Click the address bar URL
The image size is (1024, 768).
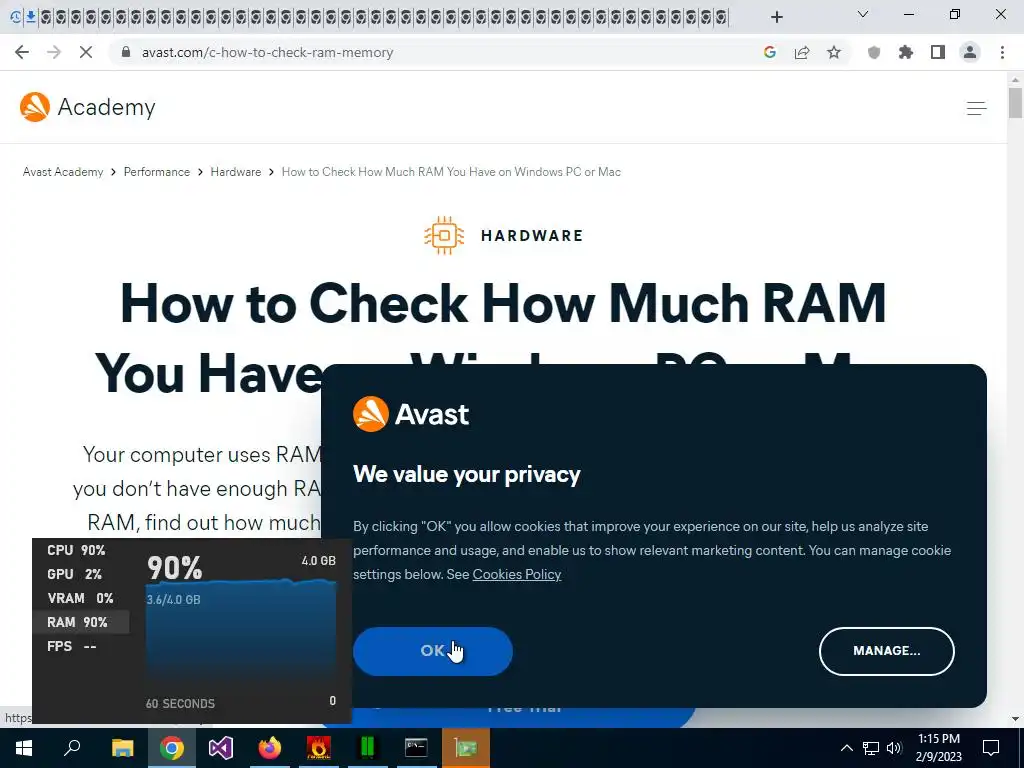point(267,52)
